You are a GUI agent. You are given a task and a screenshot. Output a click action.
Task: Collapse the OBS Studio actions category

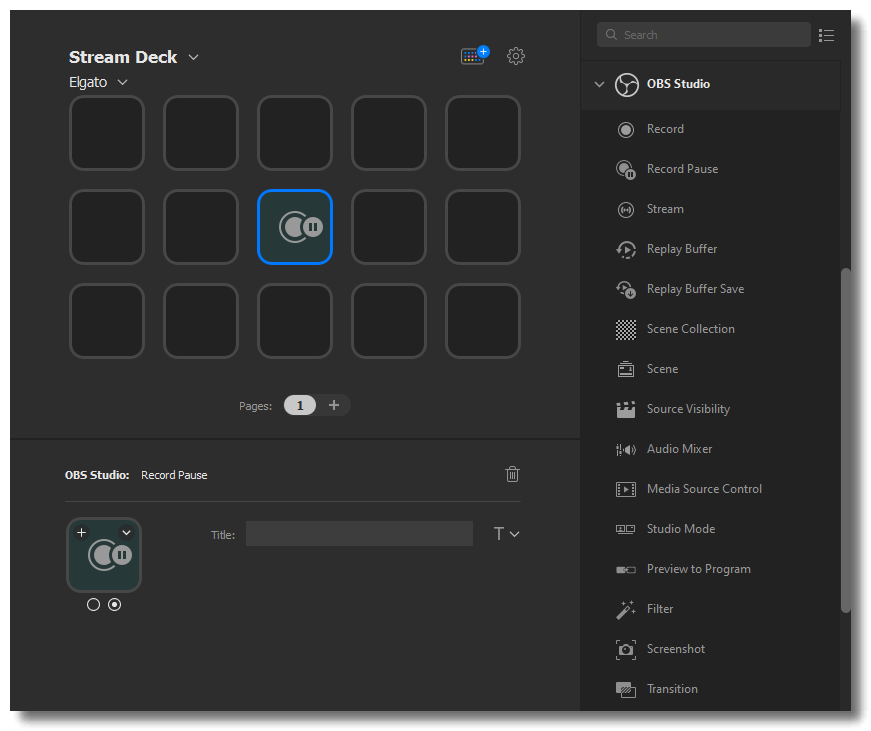(599, 84)
